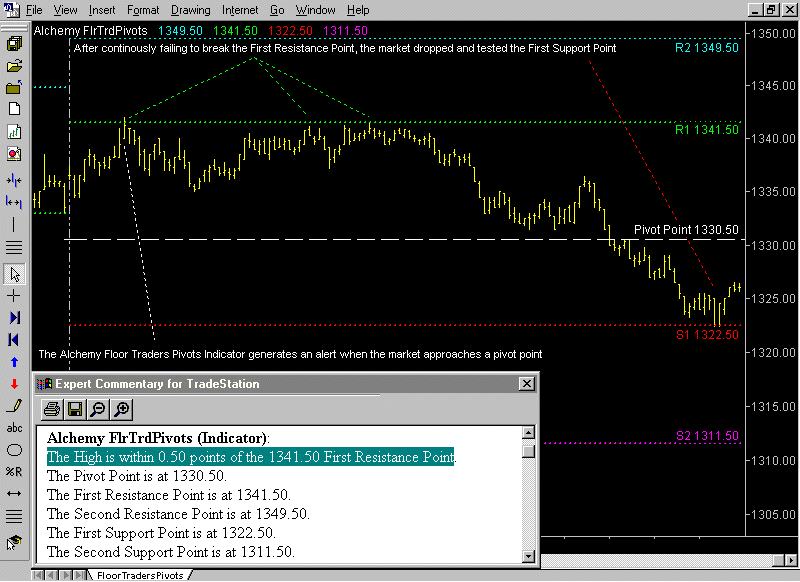Zoom out in the Expert Commentary window
Image resolution: width=800 pixels, height=582 pixels.
pyautogui.click(x=98, y=409)
